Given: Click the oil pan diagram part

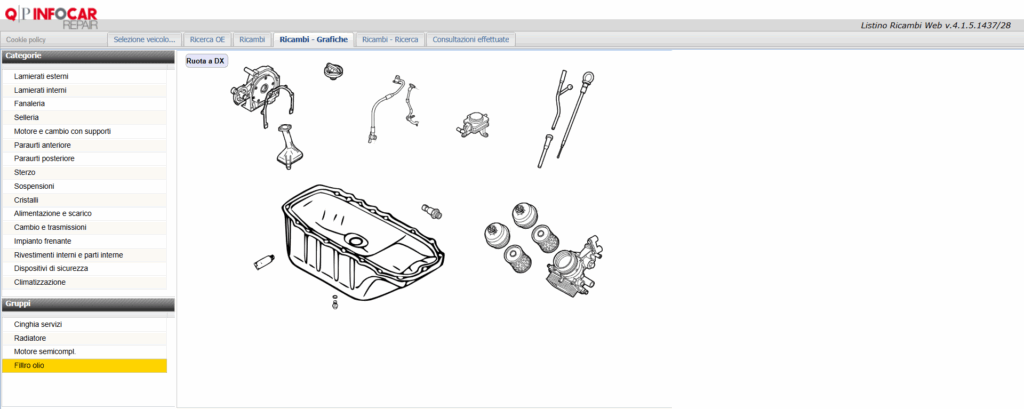Looking at the screenshot, I should coord(364,242).
